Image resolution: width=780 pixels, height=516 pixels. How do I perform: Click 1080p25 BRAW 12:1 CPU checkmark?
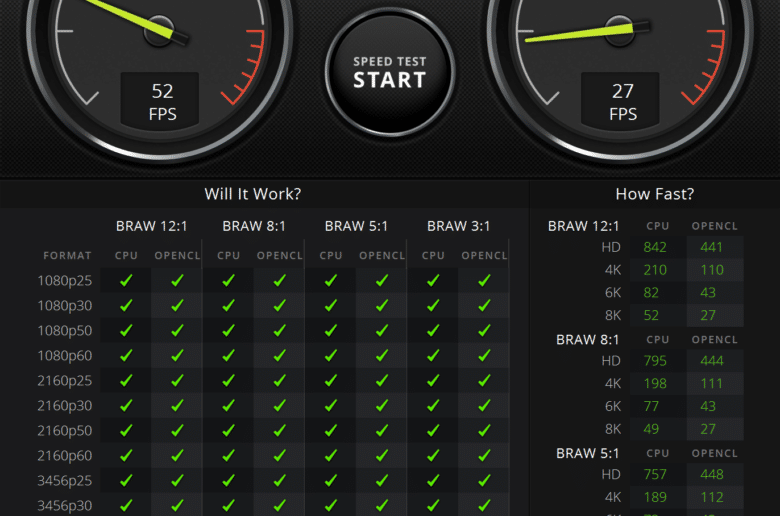pyautogui.click(x=126, y=281)
